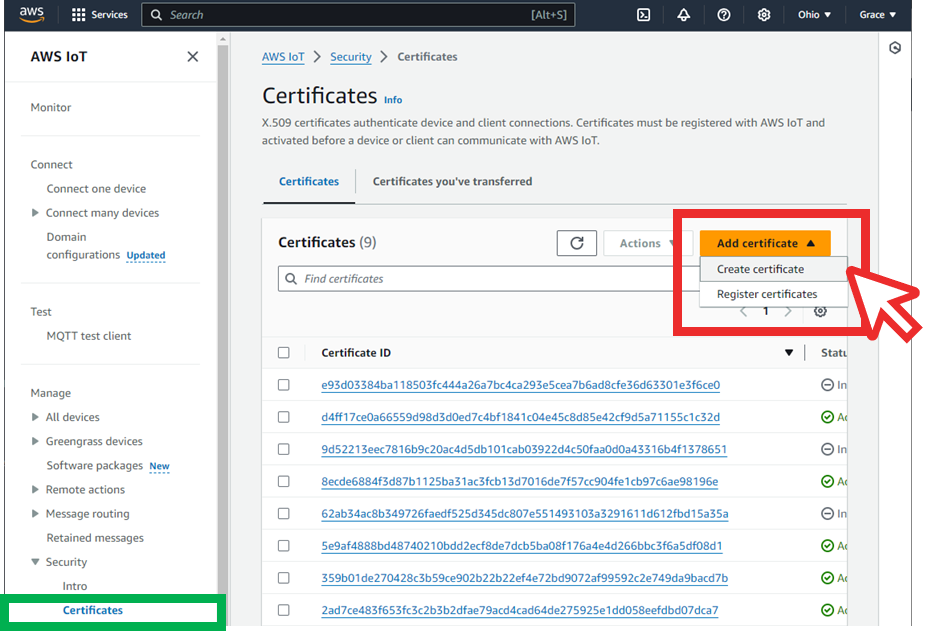942x631 pixels.
Task: Open certificate 5e9af4888bd4 link
Action: tap(521, 546)
